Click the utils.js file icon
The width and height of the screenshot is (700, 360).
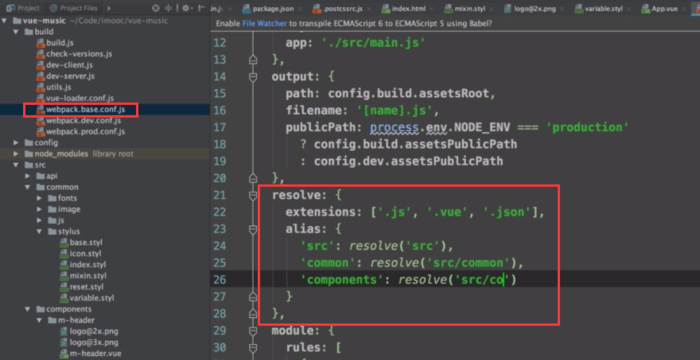tap(41, 87)
